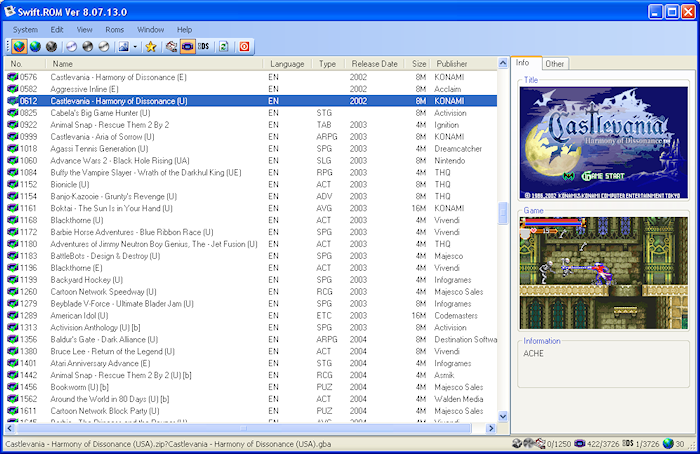Select Aggressive Inline (E) row
Viewport: 700px width, 454px height.
click(x=251, y=89)
